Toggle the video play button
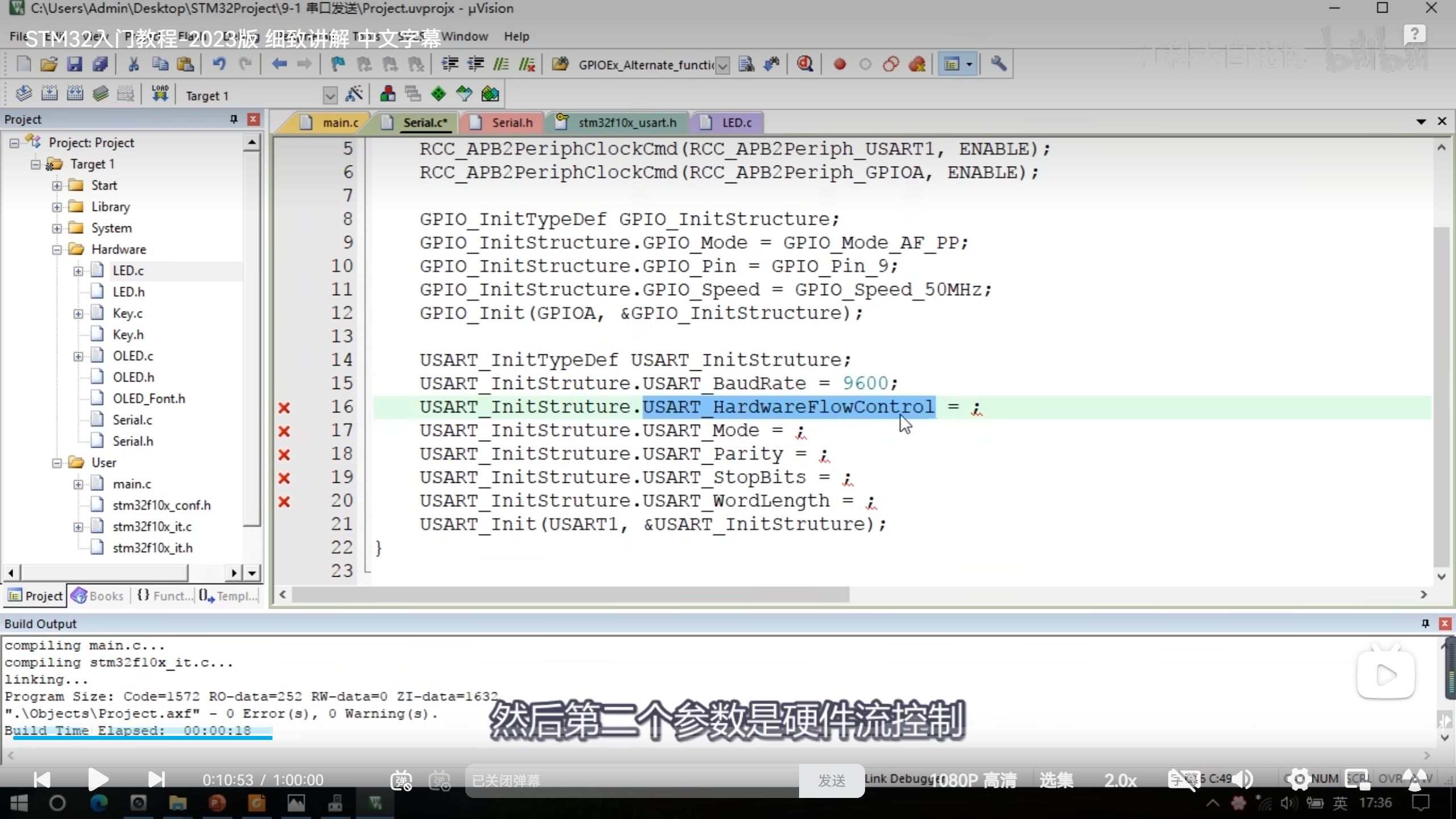Screen dimensions: 1456x819 click(98, 779)
